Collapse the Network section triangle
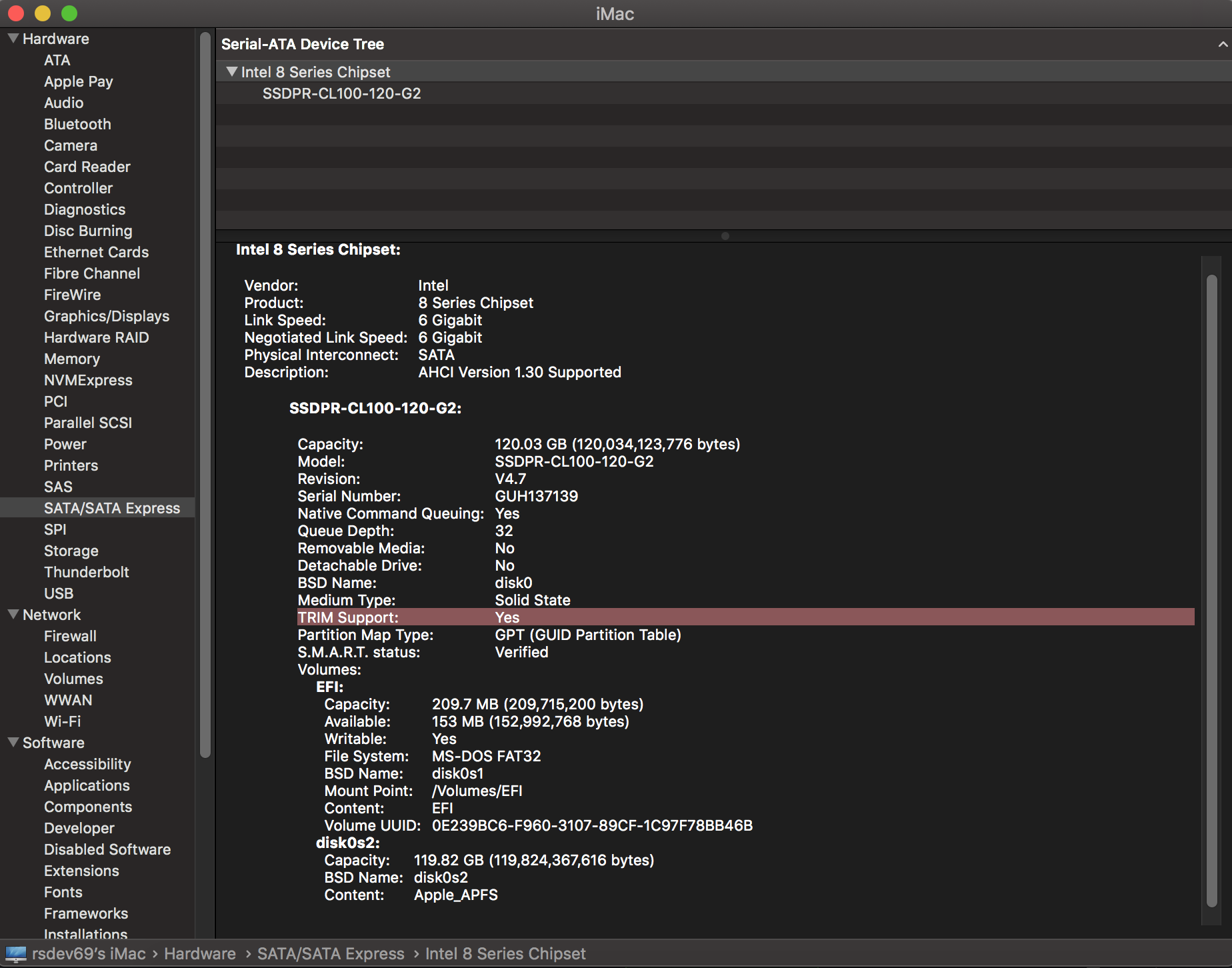This screenshot has width=1232, height=968. (x=13, y=615)
